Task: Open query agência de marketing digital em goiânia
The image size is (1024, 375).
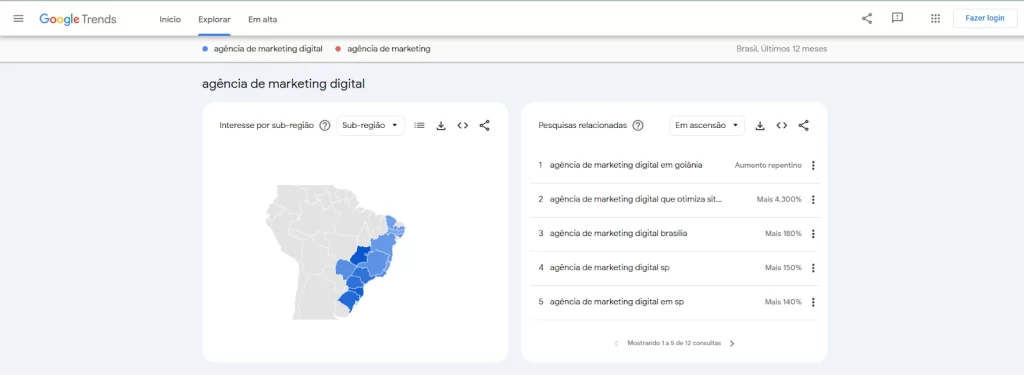Action: click(x=626, y=165)
